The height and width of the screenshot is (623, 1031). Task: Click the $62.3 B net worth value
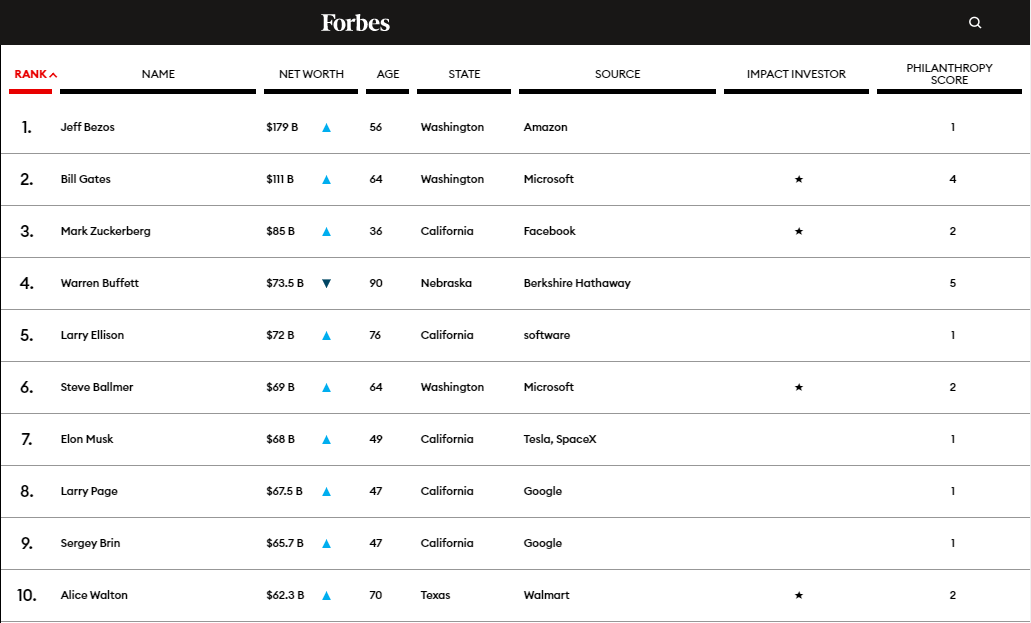(285, 595)
